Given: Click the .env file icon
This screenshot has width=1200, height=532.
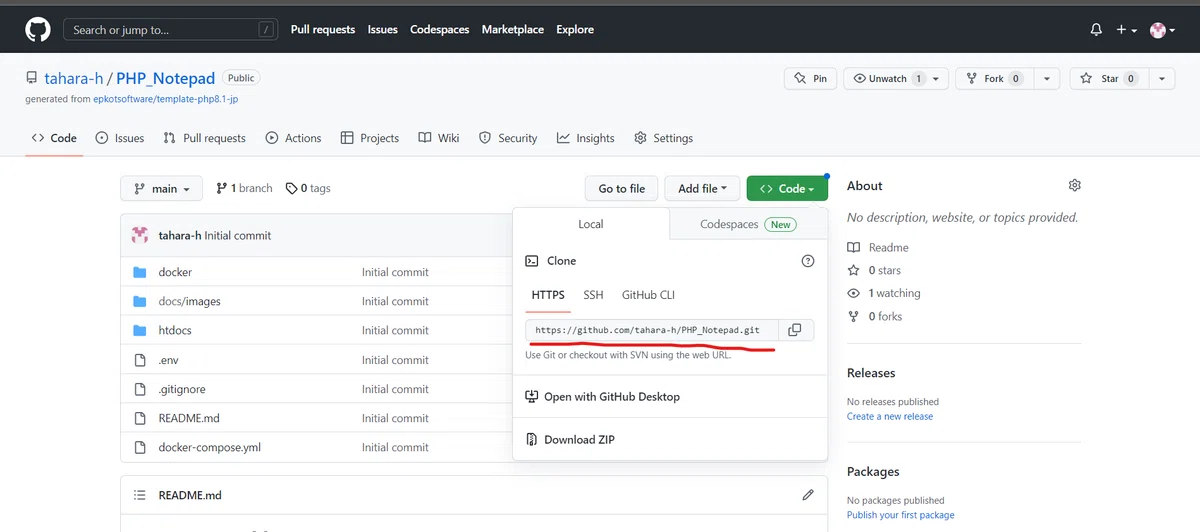Looking at the screenshot, I should 140,360.
